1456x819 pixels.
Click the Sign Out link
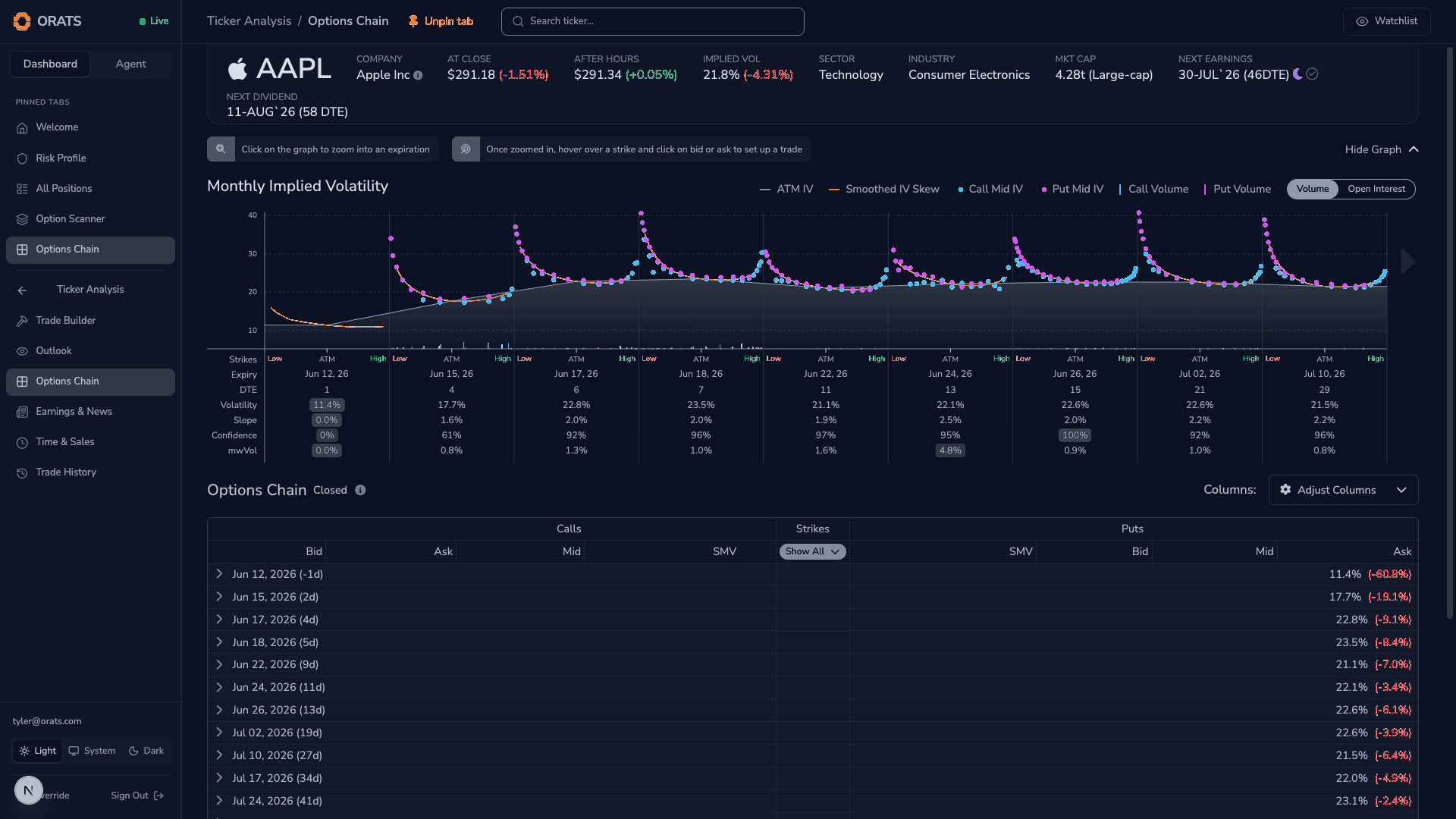[x=137, y=795]
